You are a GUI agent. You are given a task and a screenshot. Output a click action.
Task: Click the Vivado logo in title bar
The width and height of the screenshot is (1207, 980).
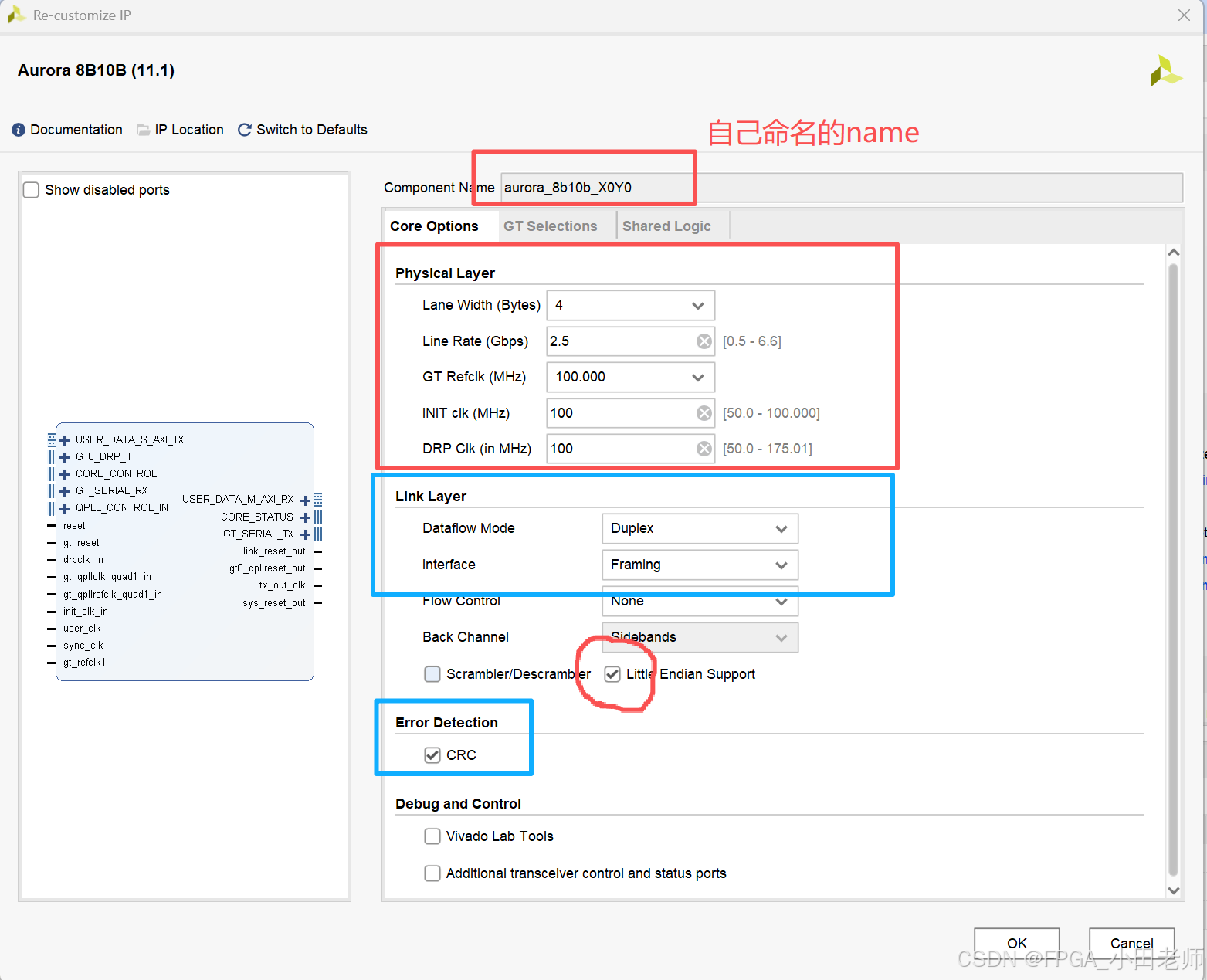(16, 15)
